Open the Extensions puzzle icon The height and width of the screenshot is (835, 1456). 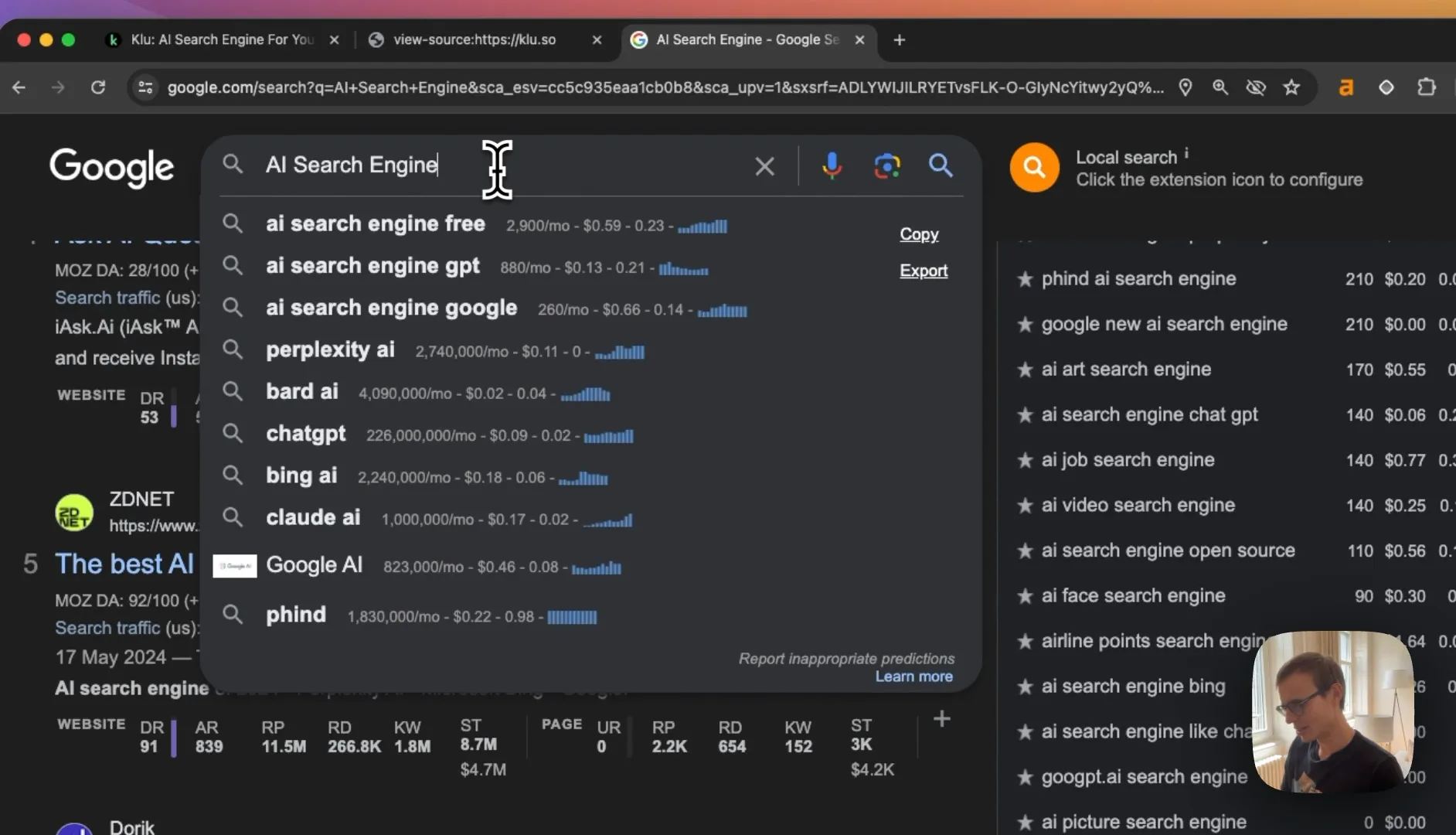pyautogui.click(x=1427, y=87)
